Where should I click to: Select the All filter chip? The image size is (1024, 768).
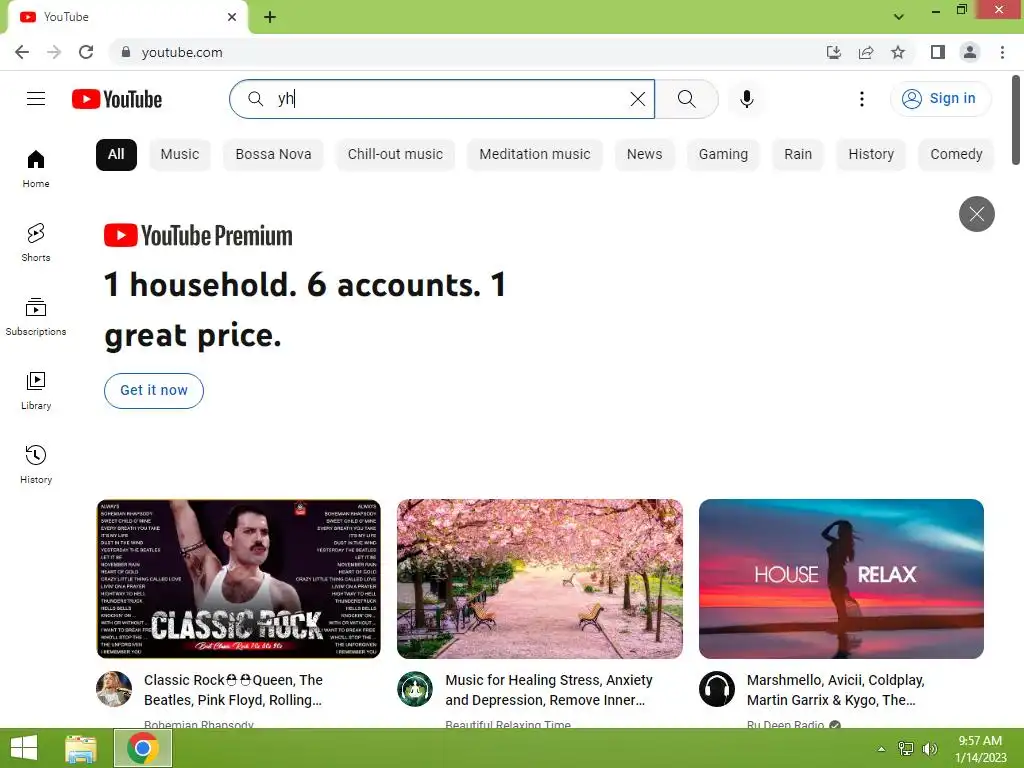116,154
